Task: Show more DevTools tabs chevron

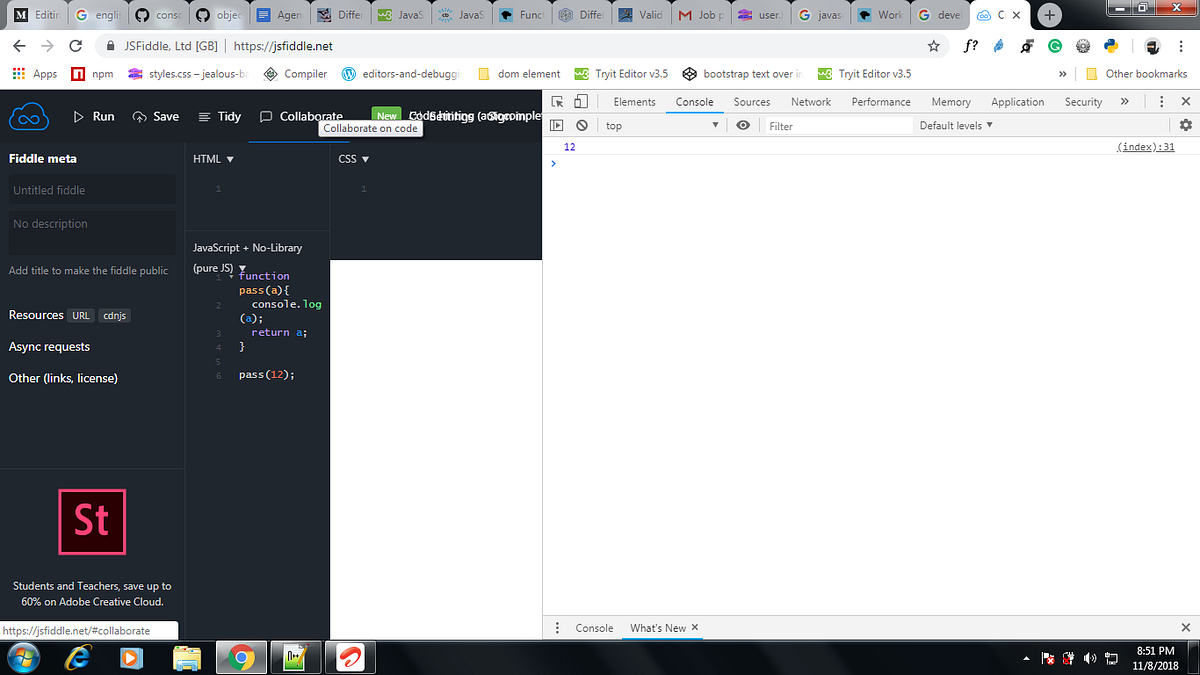Action: [1125, 101]
